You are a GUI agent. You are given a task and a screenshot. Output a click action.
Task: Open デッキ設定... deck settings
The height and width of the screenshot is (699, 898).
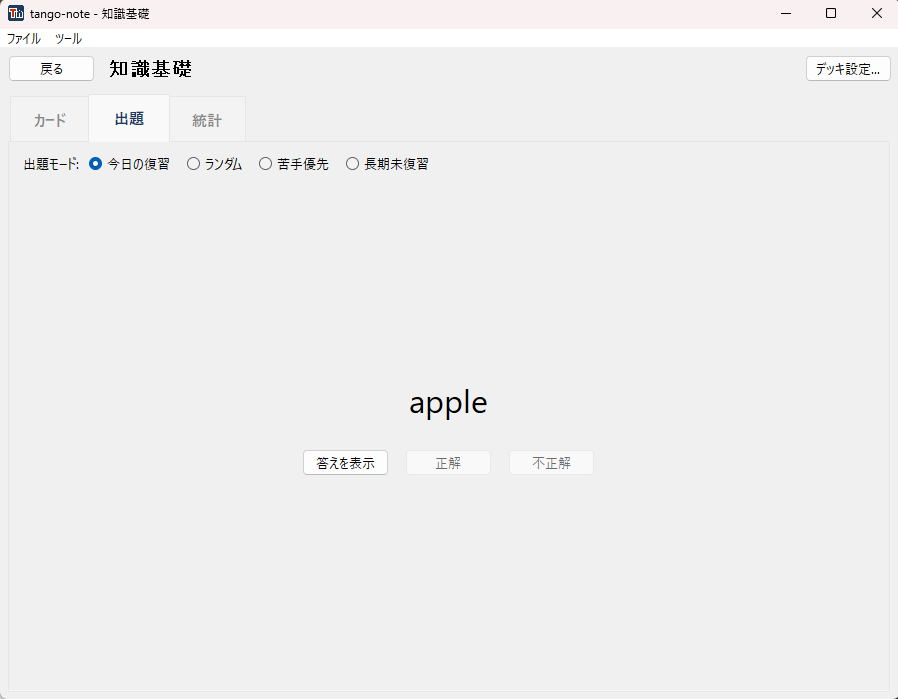click(x=848, y=69)
